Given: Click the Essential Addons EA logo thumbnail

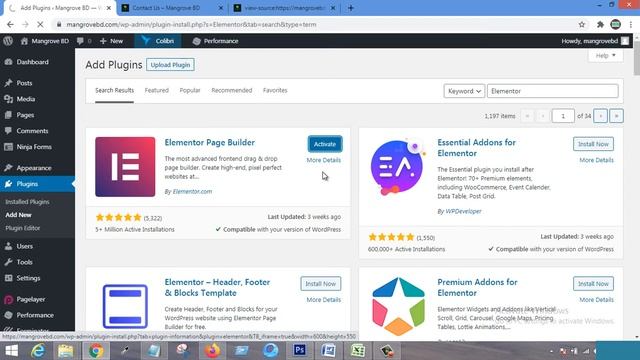Looking at the screenshot, I should pos(398,167).
